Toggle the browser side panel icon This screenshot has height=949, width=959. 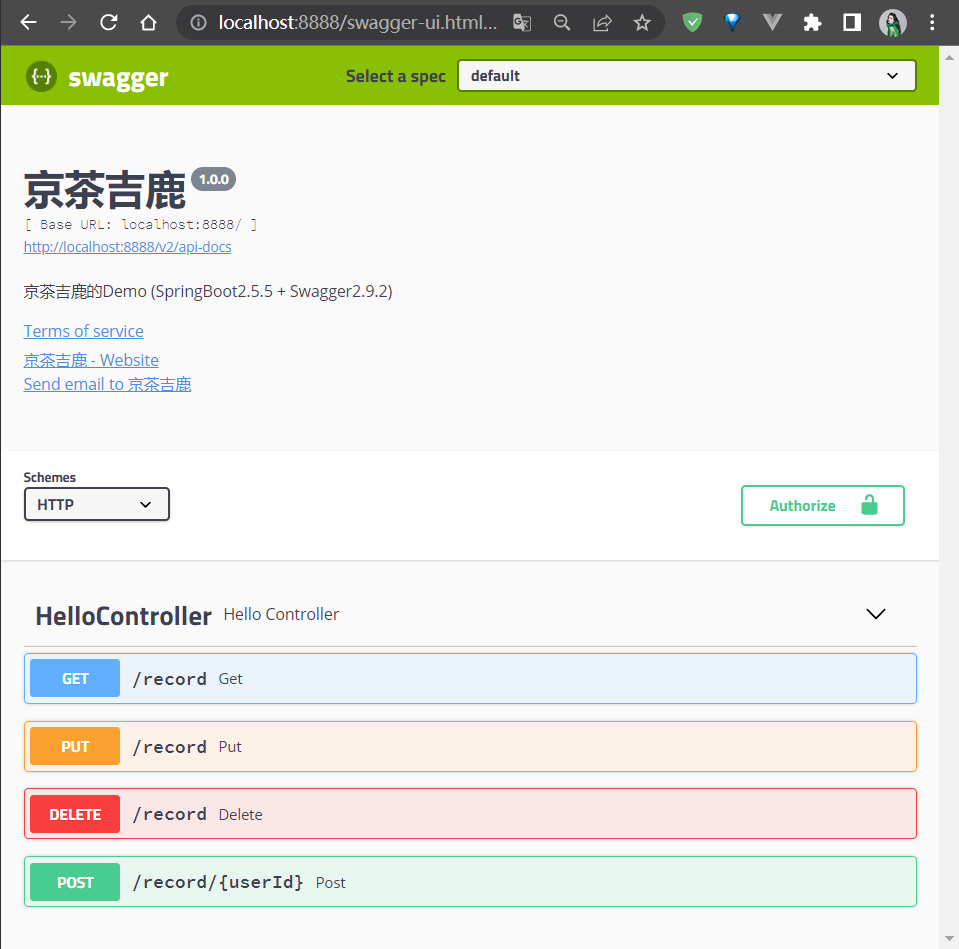click(x=852, y=23)
